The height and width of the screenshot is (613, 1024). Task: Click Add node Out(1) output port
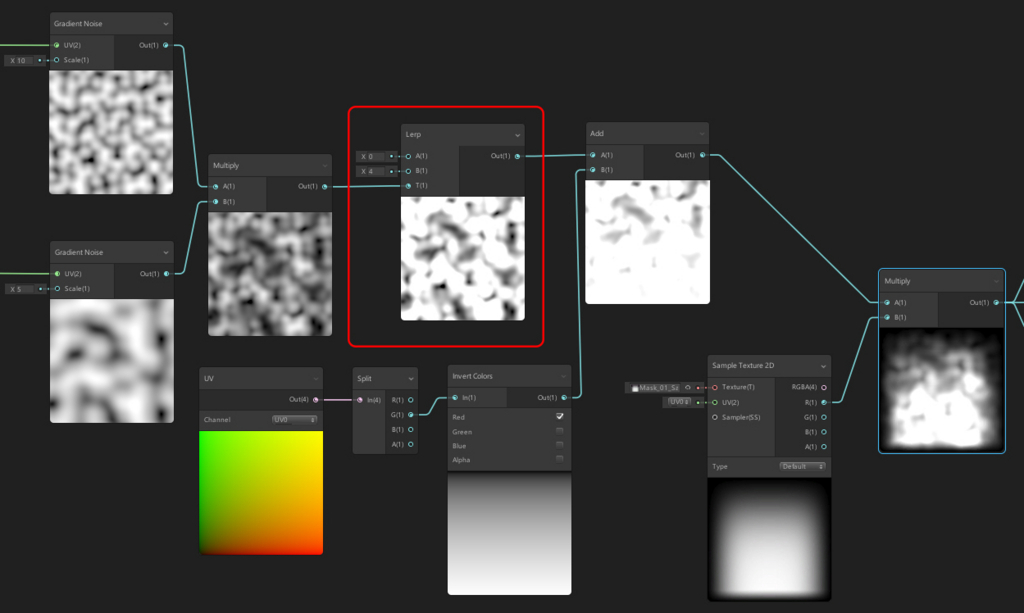(703, 155)
